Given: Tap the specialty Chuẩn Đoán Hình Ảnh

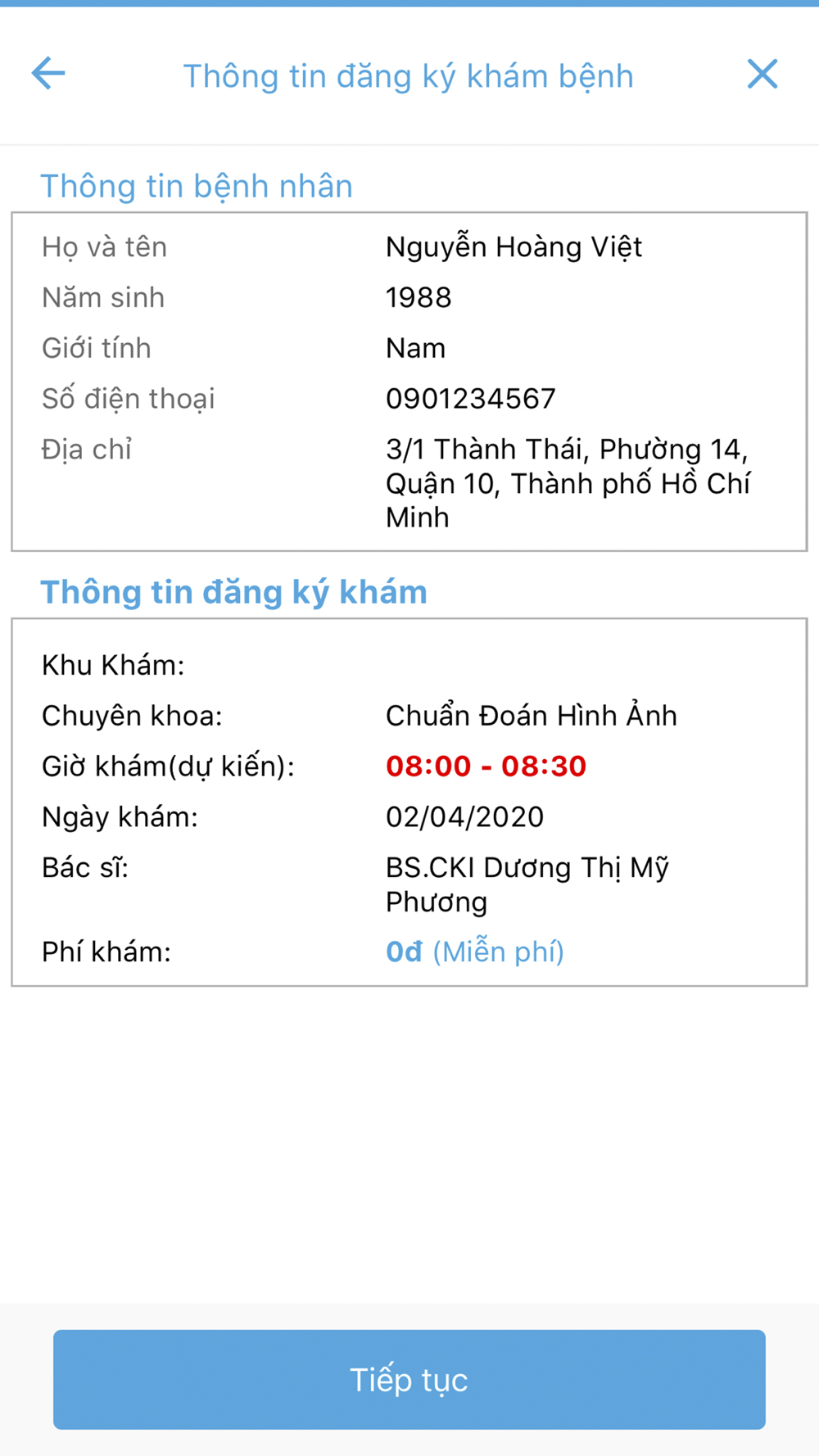Looking at the screenshot, I should tap(532, 716).
